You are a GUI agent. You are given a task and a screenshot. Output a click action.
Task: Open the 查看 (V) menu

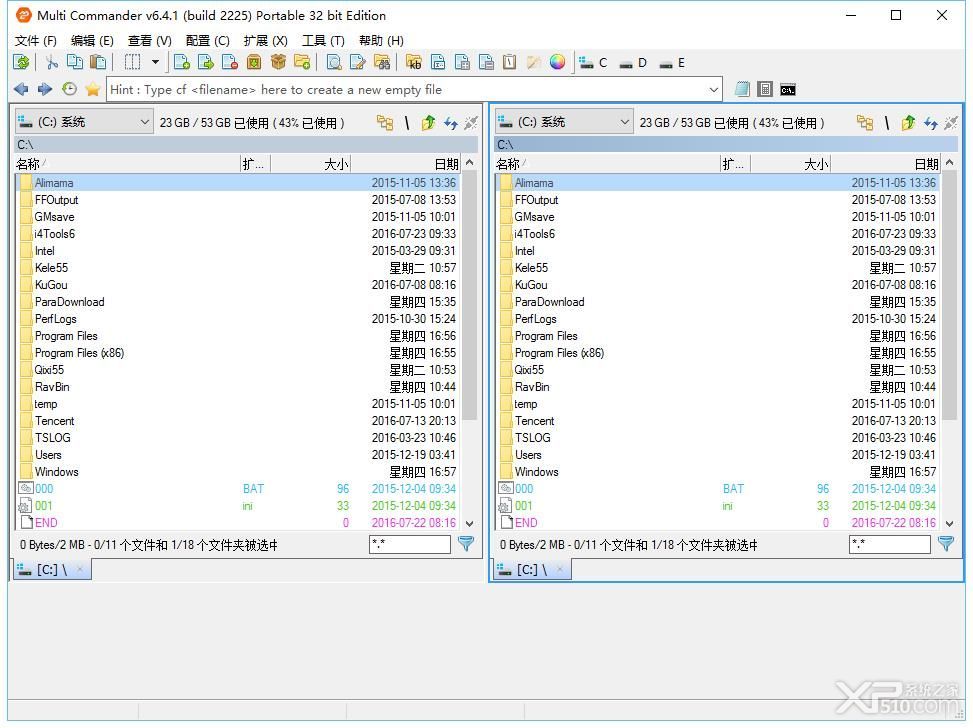click(150, 41)
